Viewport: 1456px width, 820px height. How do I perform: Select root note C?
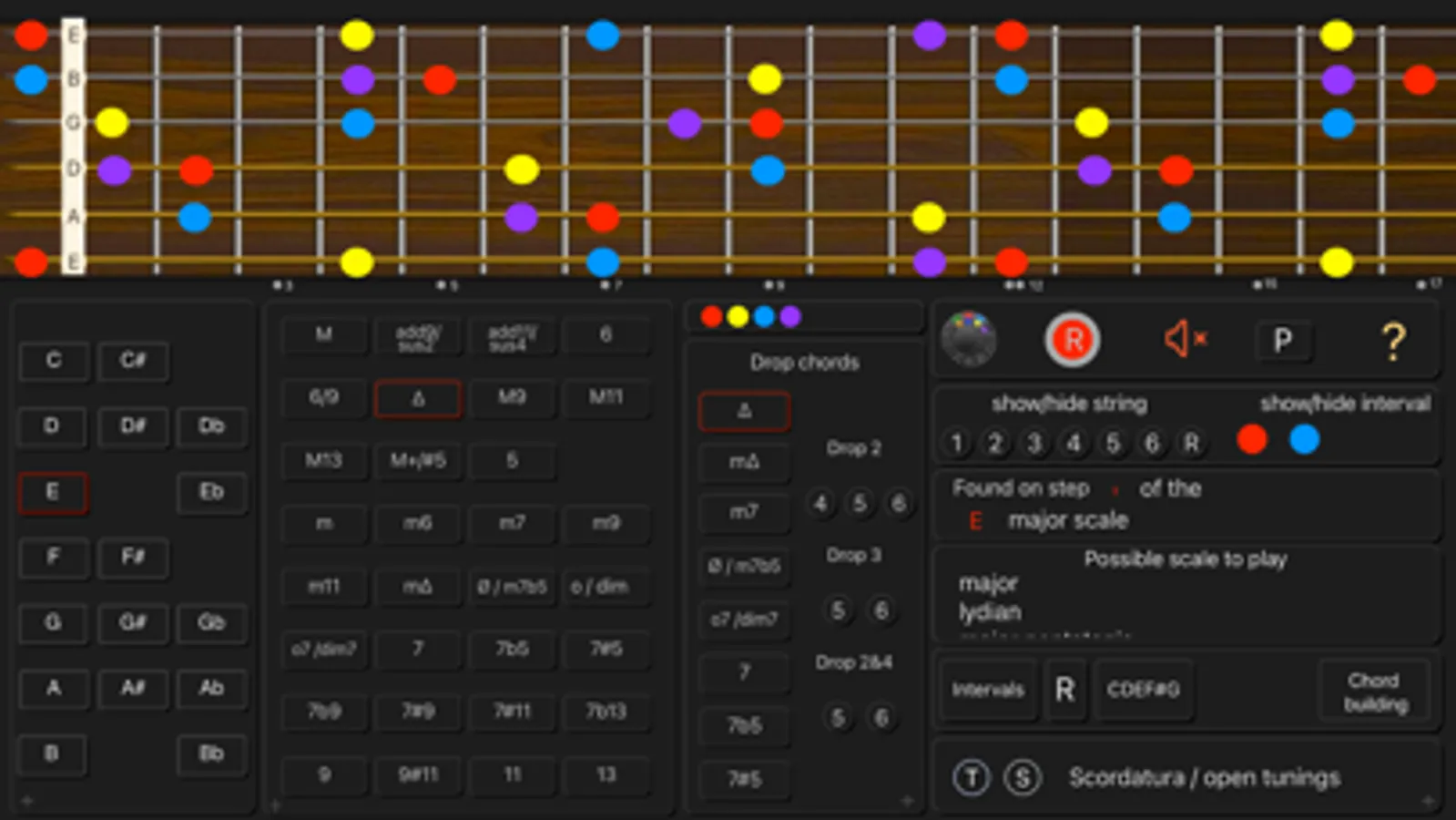coord(54,360)
